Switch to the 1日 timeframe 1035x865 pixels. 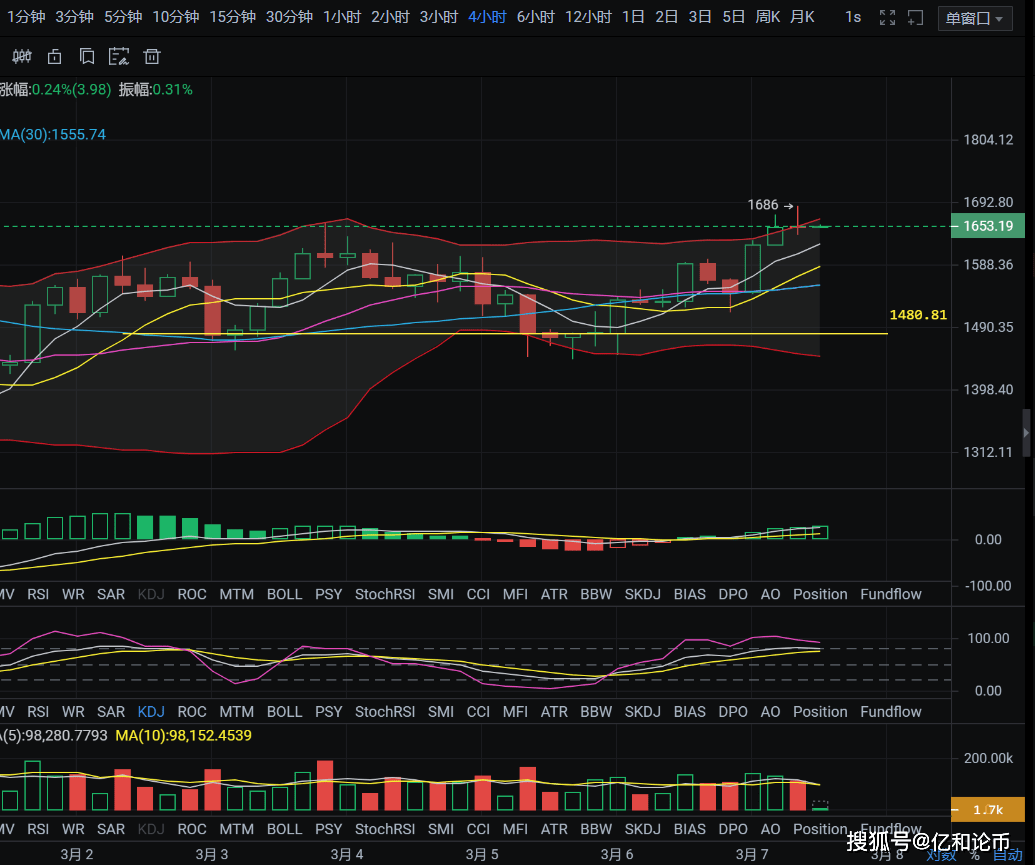(633, 17)
